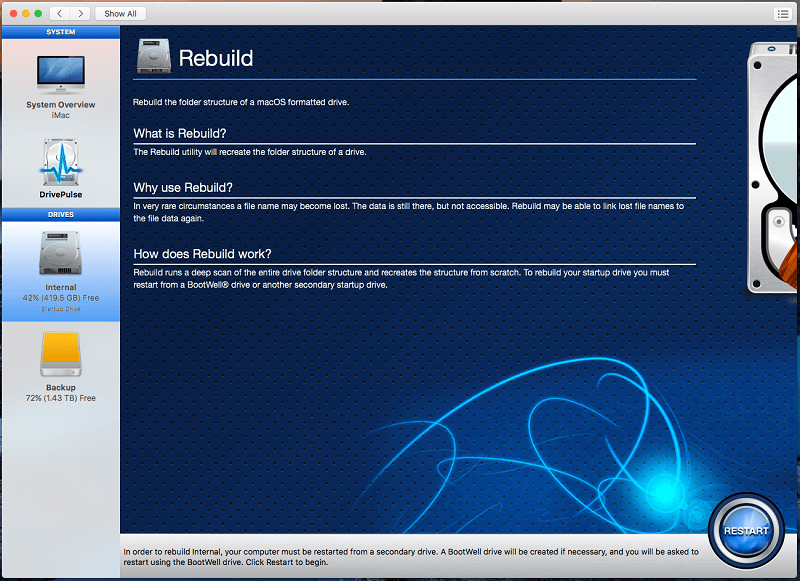Select the DrivePulse heartbeat drive icon
Screen dimensions: 800x581
(61, 162)
